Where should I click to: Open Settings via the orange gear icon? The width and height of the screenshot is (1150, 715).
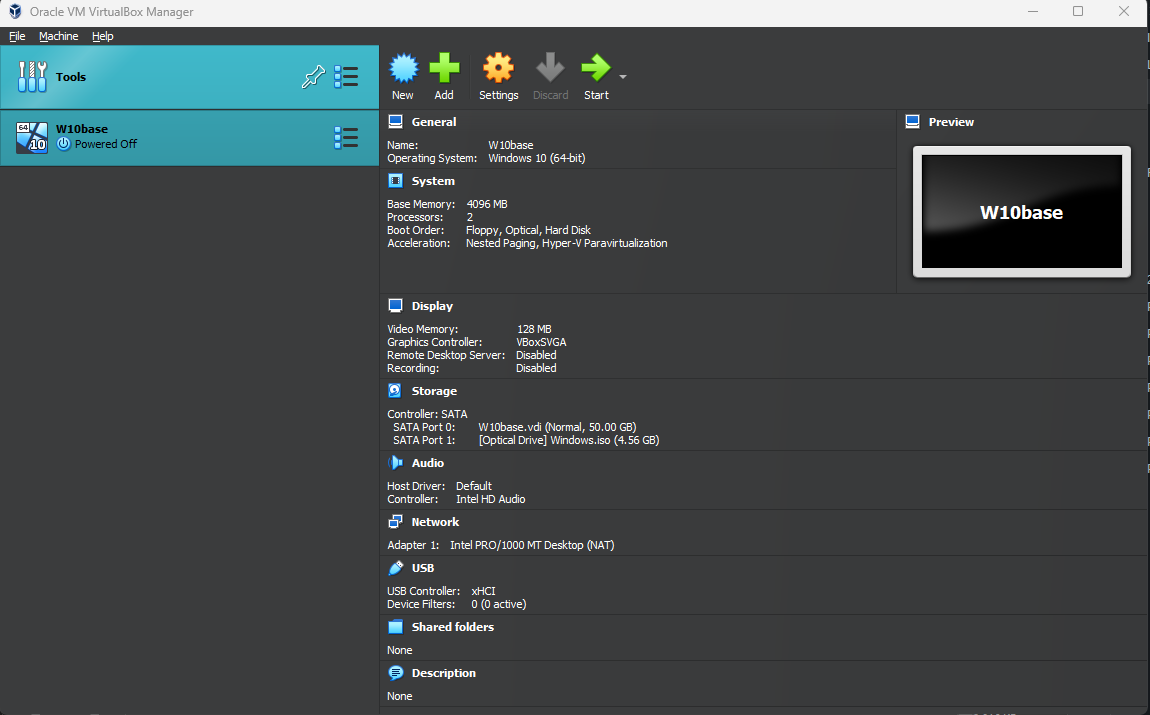498,68
